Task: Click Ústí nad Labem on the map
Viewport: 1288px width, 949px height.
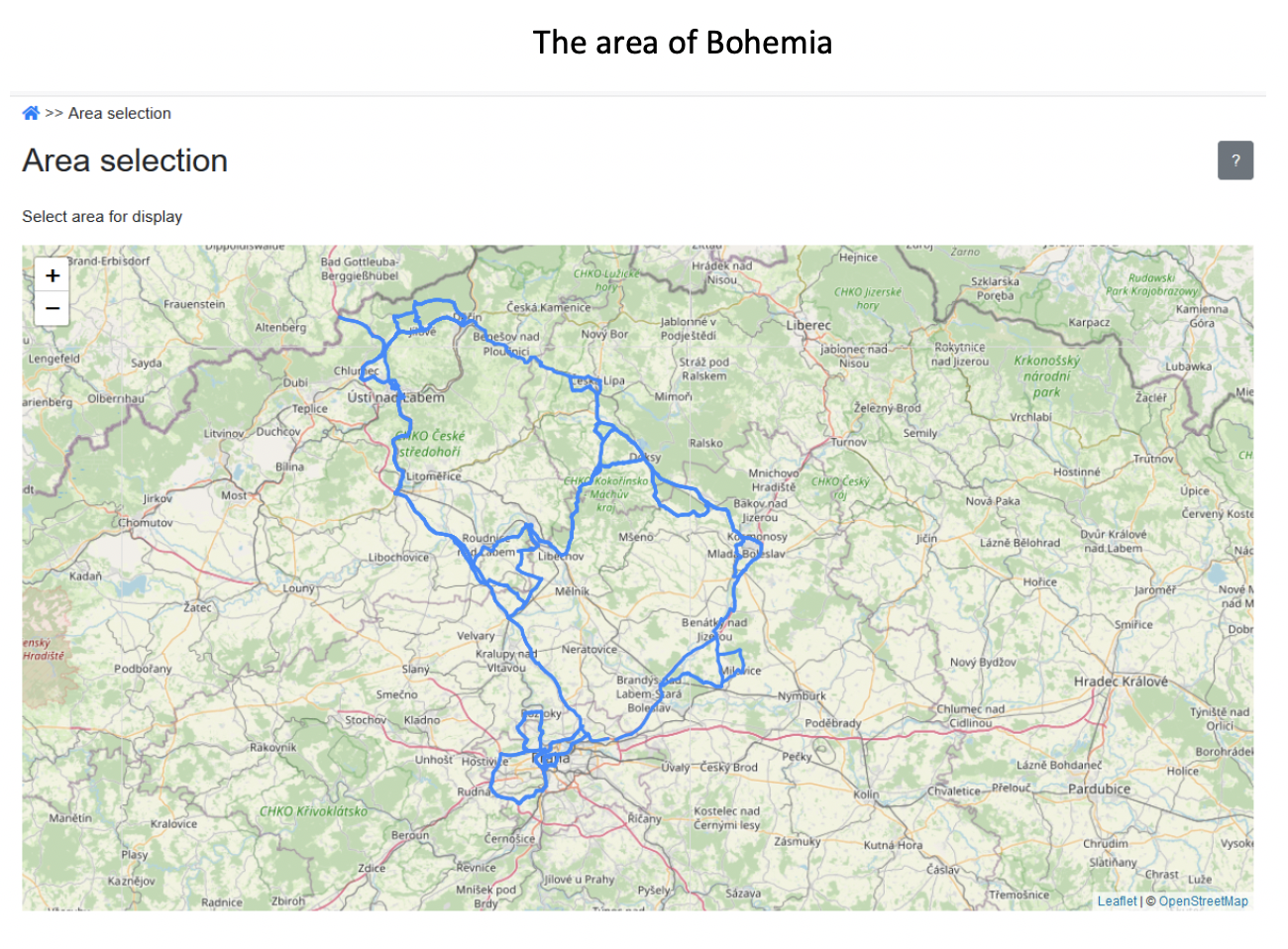Action: tap(395, 397)
